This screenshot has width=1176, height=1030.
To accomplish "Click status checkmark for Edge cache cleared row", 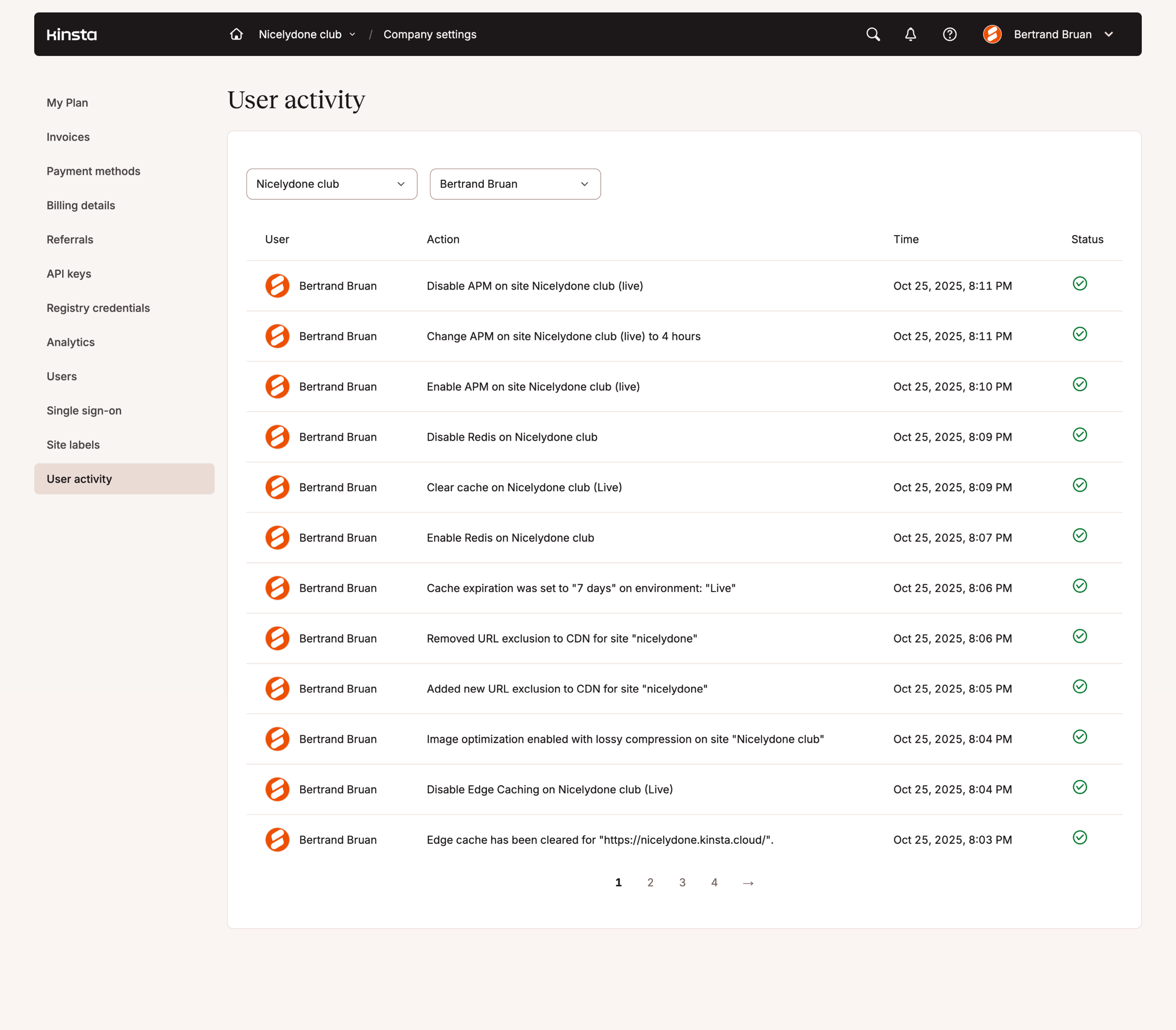I will (x=1080, y=838).
